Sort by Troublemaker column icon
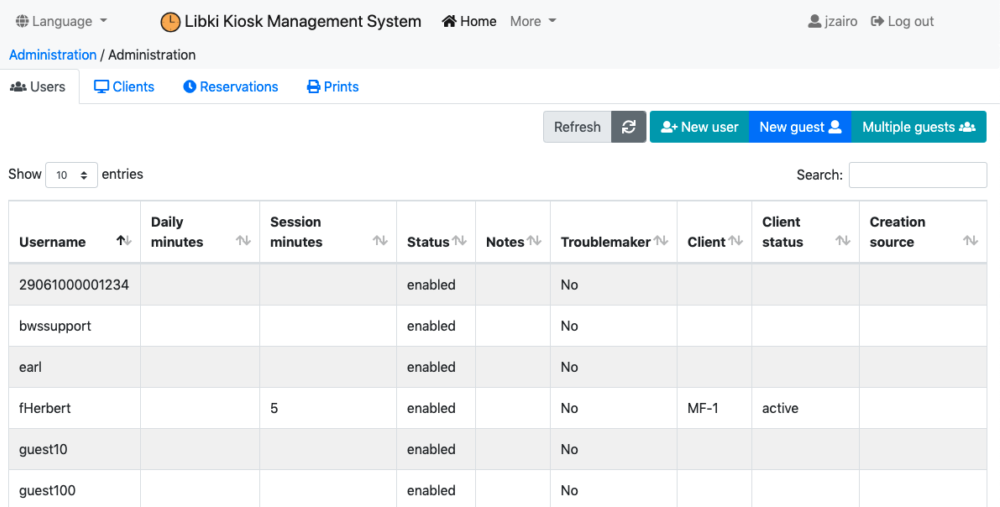The image size is (1000, 507). pyautogui.click(x=661, y=241)
